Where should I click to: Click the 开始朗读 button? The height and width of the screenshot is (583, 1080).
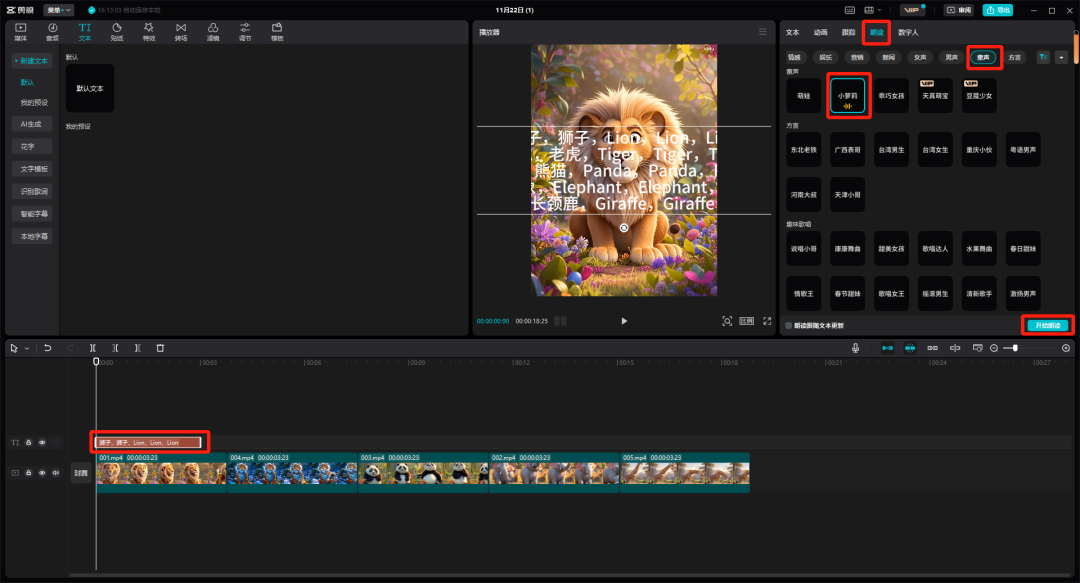pyautogui.click(x=1047, y=325)
